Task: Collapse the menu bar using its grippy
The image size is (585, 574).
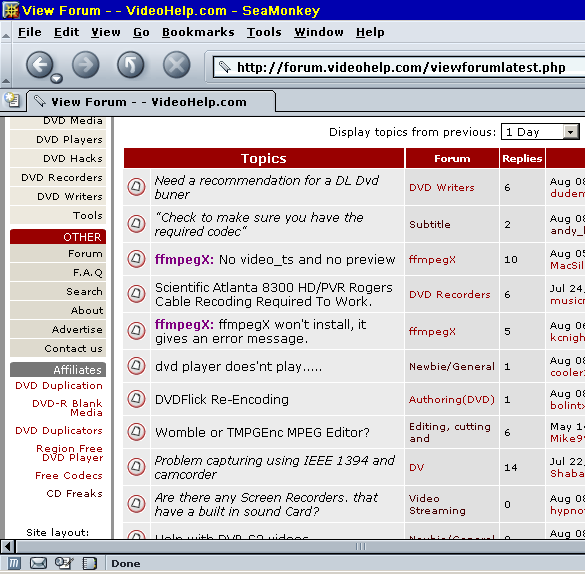Action: pyautogui.click(x=6, y=32)
